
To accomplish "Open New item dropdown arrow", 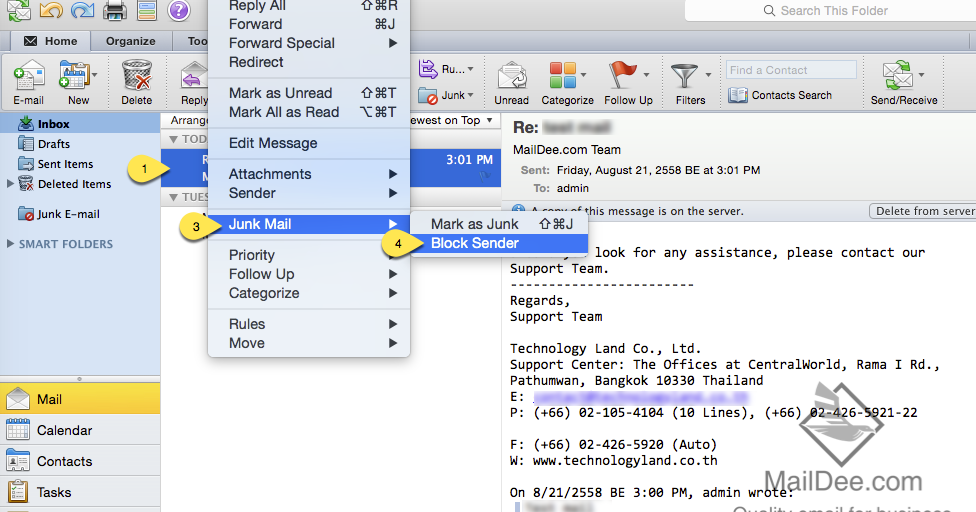I will coord(95,75).
